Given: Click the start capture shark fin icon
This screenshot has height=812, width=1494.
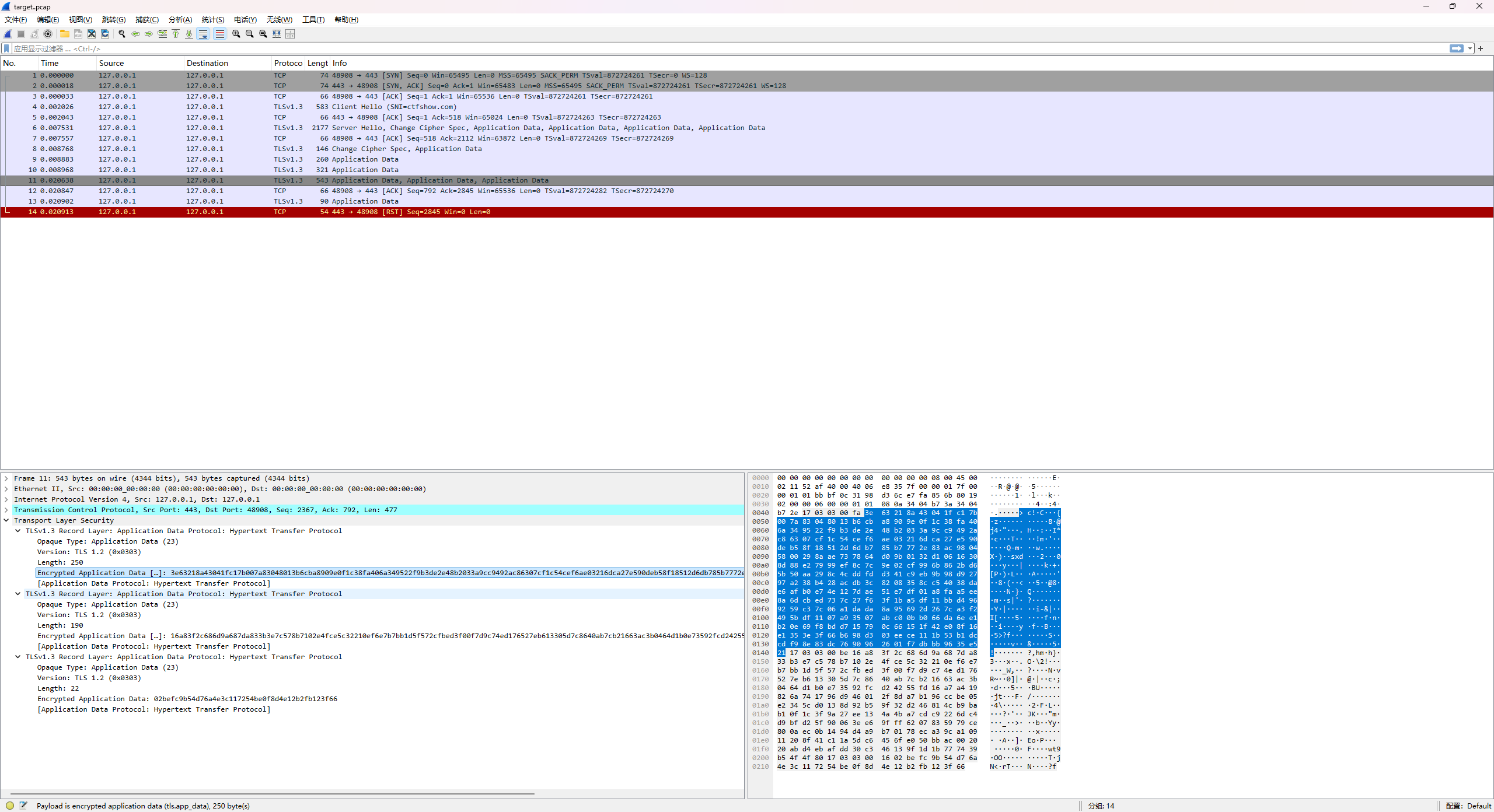Looking at the screenshot, I should pyautogui.click(x=8, y=34).
